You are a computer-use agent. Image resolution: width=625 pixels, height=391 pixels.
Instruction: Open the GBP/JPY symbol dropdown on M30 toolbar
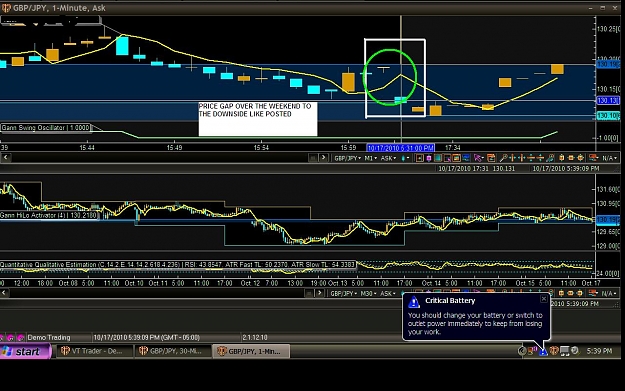tap(344, 294)
